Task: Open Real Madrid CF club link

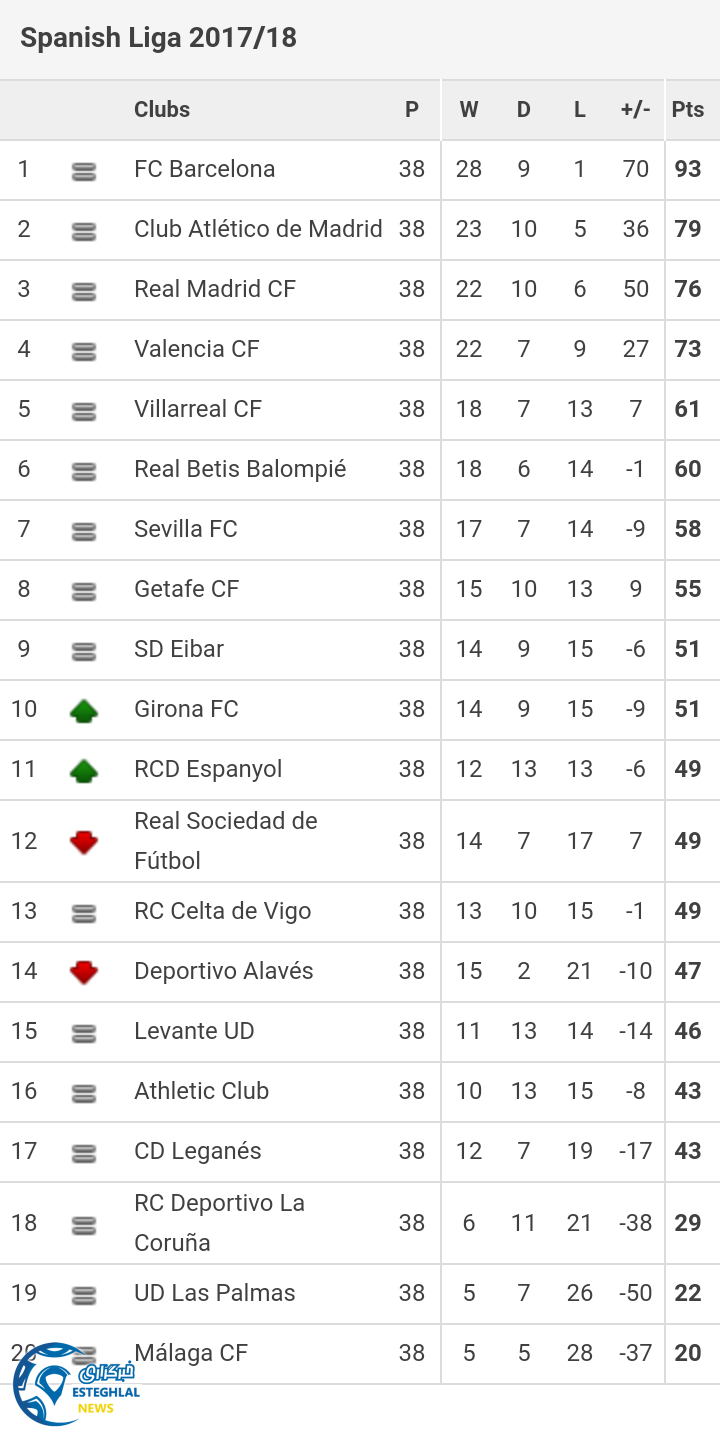Action: pyautogui.click(x=215, y=289)
